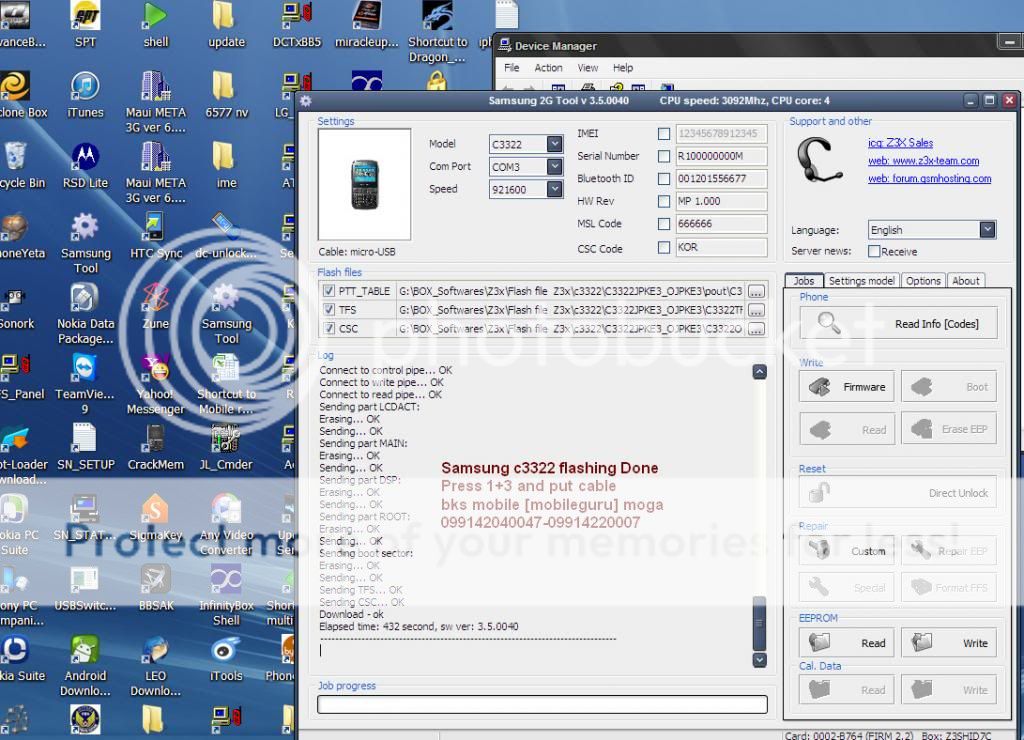Tick the Serial Number checkbox
1024x740 pixels.
click(664, 156)
